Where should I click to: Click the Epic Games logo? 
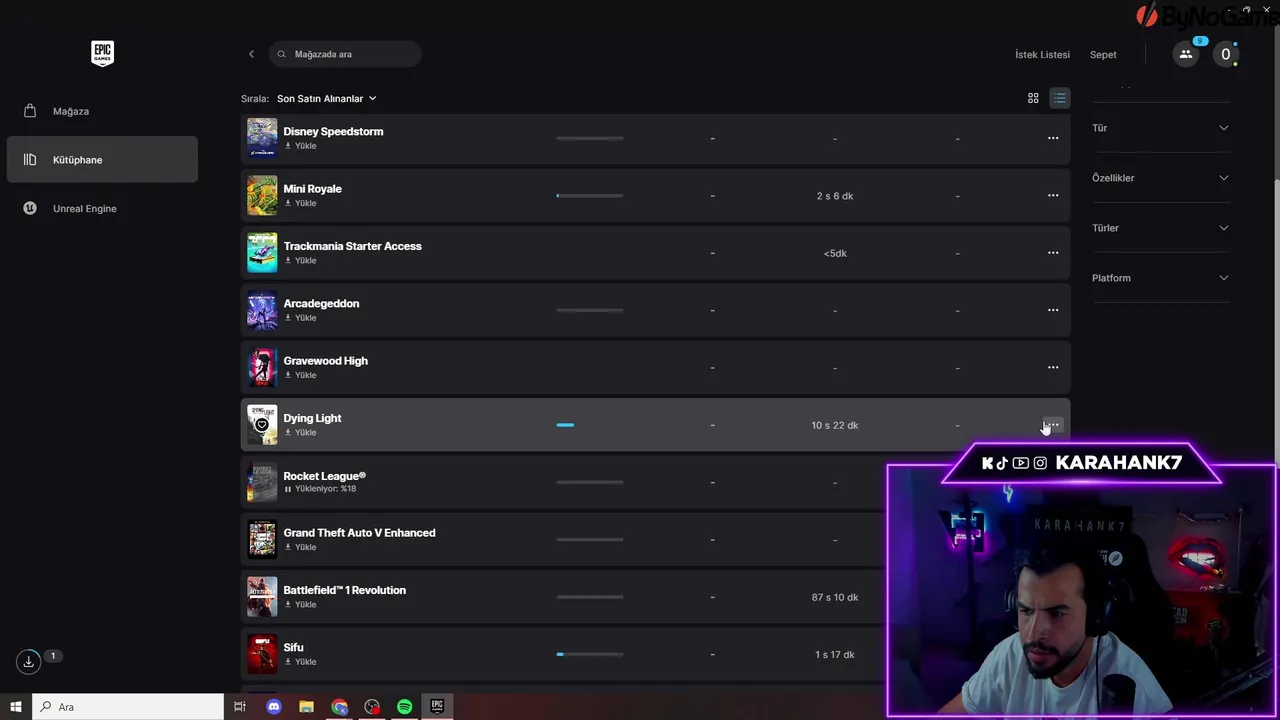pyautogui.click(x=102, y=54)
